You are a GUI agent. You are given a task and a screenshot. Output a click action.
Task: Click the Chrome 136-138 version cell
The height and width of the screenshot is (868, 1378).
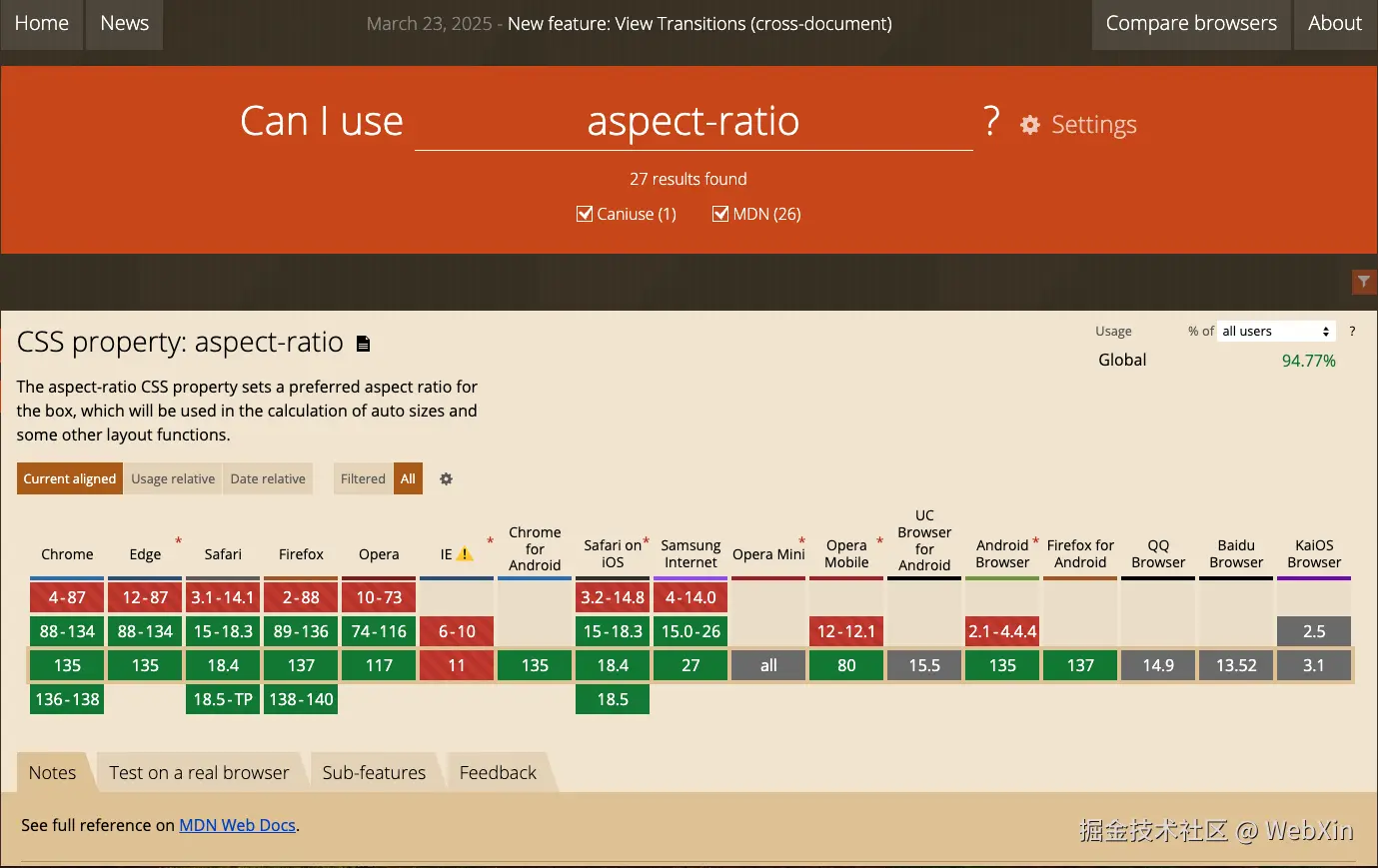[67, 699]
